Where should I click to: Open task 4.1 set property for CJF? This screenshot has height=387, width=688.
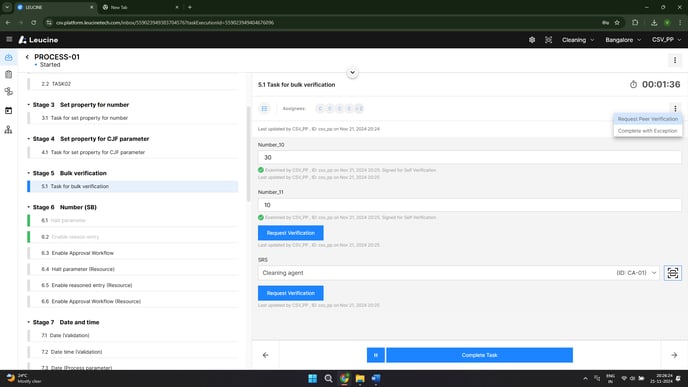coord(133,152)
